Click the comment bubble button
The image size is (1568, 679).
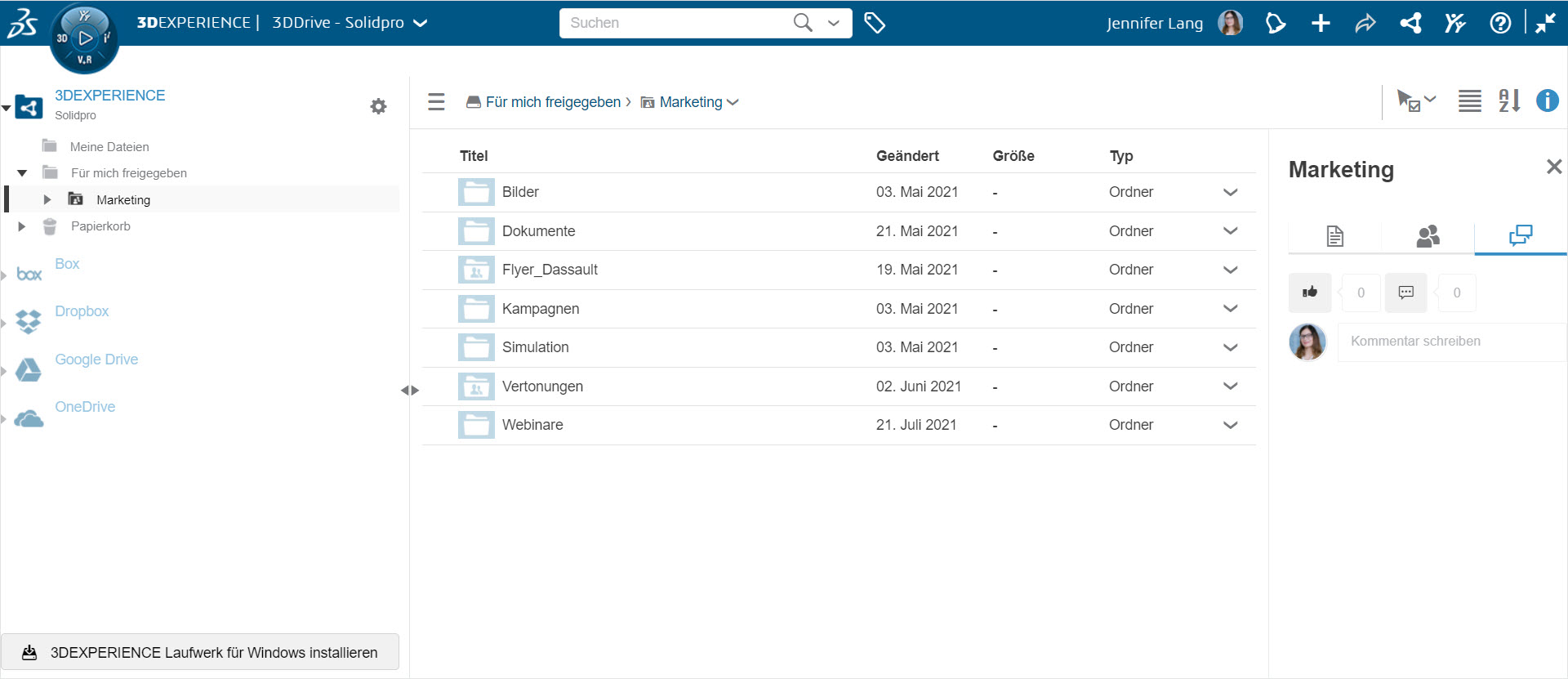(x=1405, y=293)
